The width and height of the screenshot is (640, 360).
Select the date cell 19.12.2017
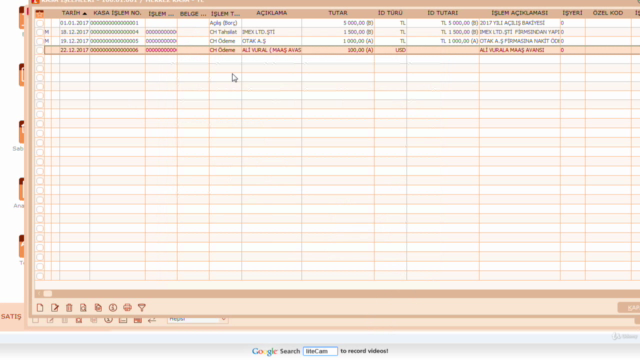[x=74, y=41]
